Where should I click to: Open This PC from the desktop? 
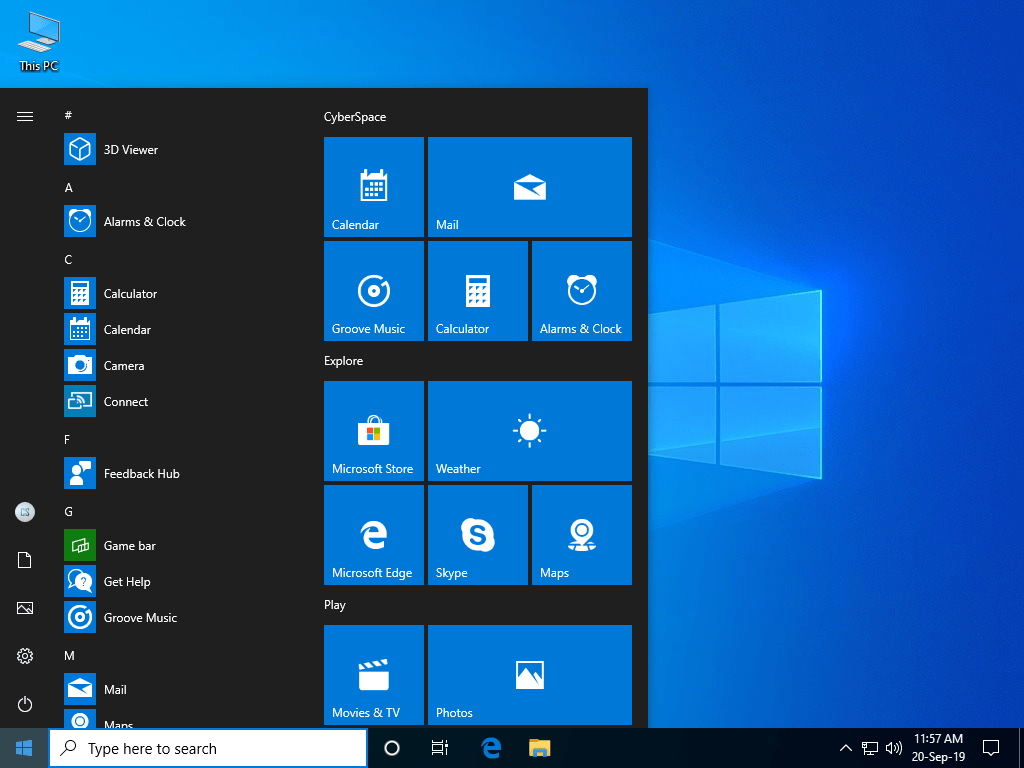(37, 40)
